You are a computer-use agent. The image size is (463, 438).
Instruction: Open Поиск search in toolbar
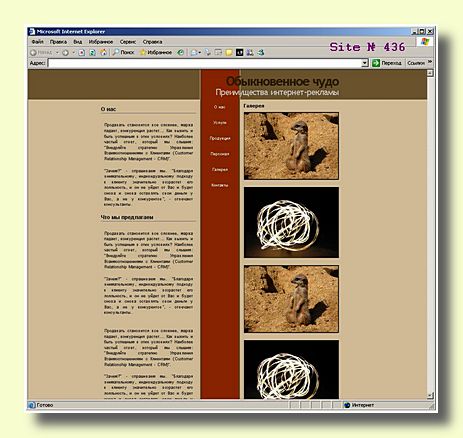pyautogui.click(x=123, y=52)
